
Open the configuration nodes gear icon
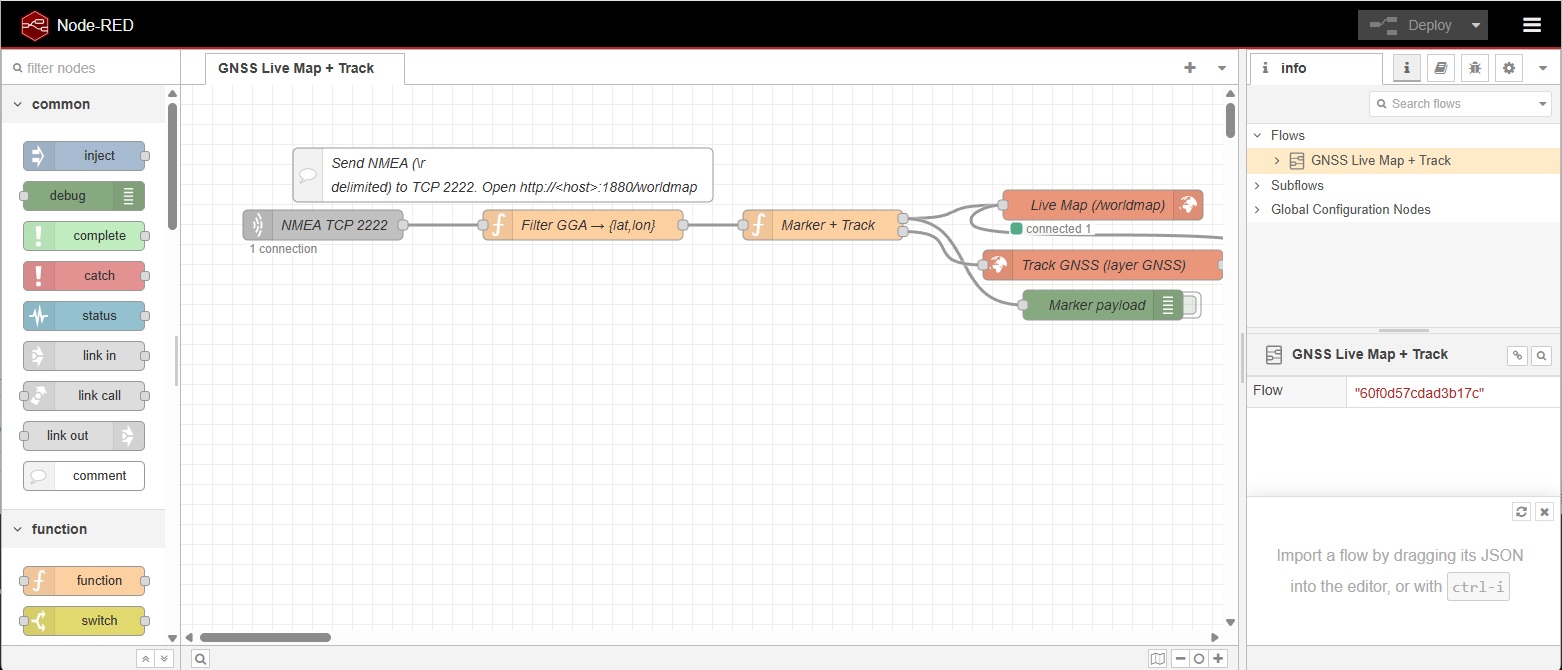1509,68
